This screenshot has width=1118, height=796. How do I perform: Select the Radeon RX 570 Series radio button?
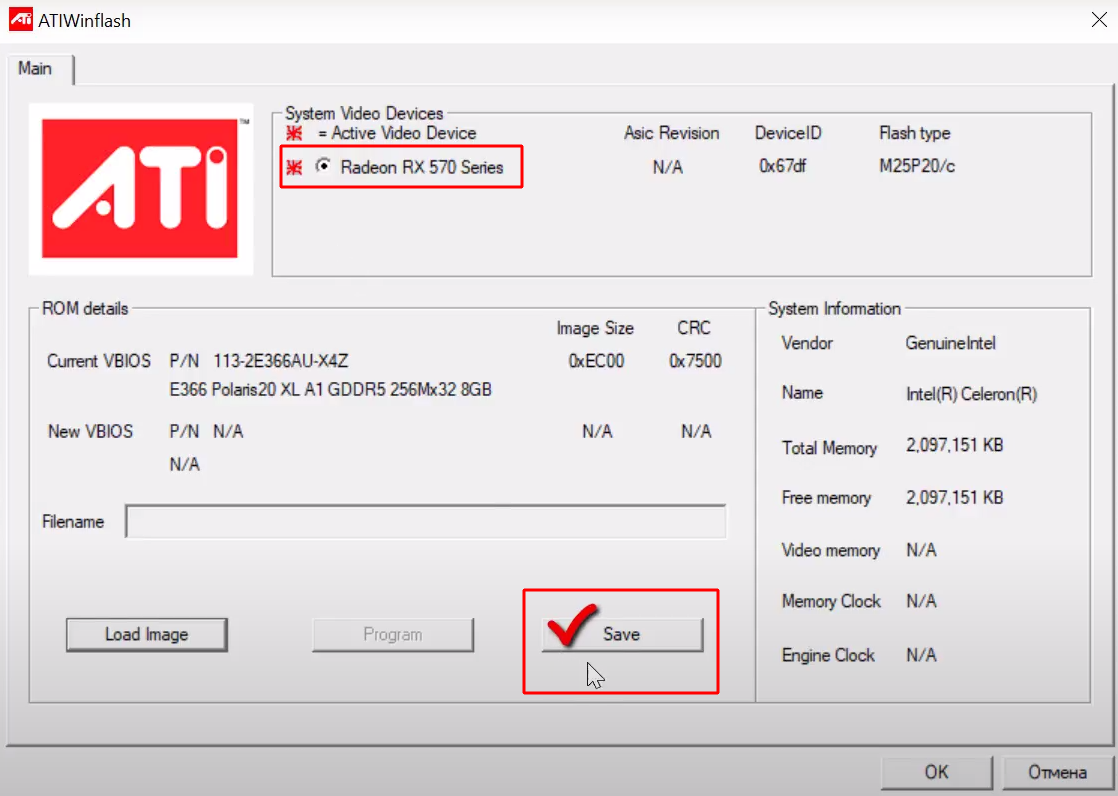point(323,167)
